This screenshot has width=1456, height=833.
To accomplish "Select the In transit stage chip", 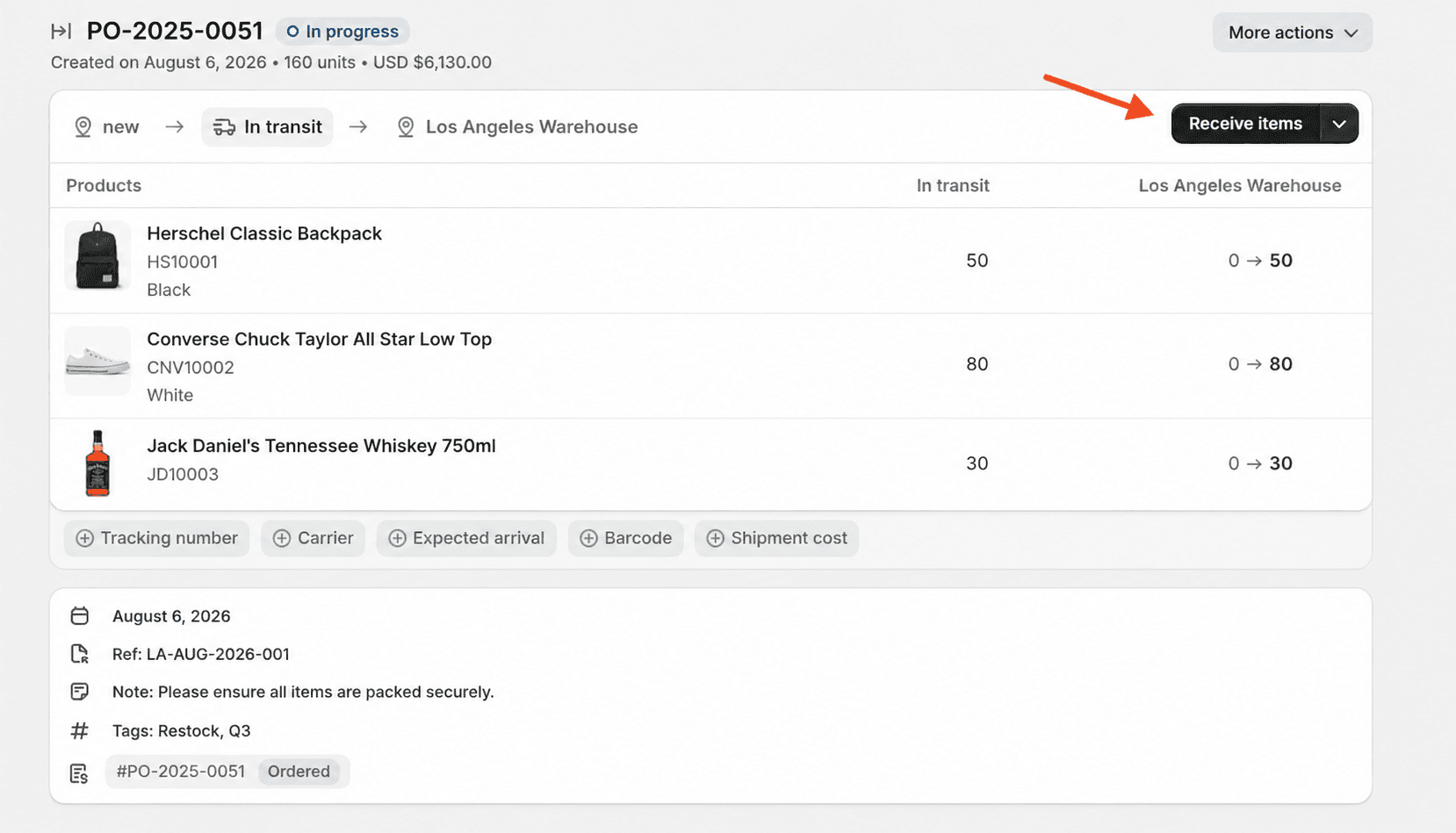I will click(267, 126).
